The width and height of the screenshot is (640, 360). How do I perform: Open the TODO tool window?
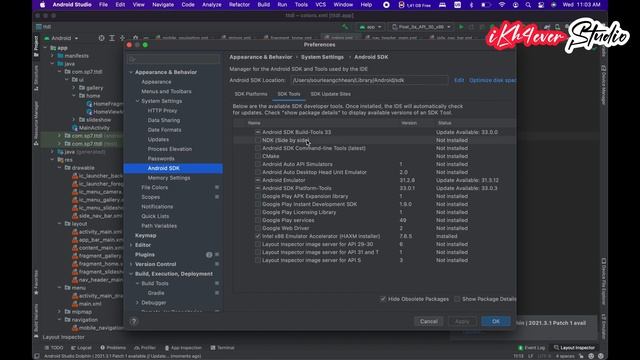54,348
